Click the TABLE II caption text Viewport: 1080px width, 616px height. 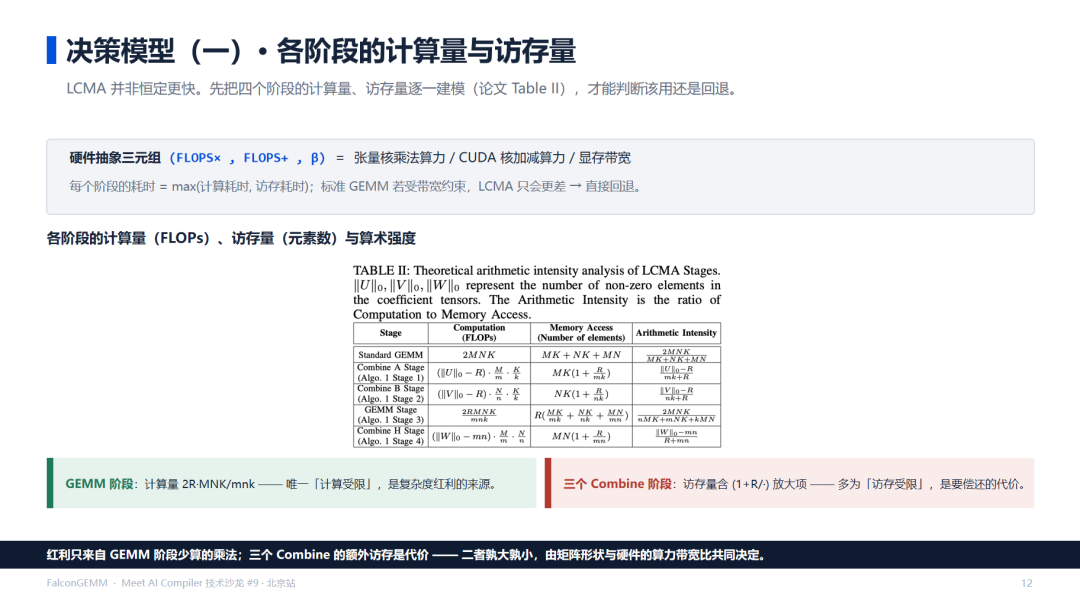coord(537,292)
